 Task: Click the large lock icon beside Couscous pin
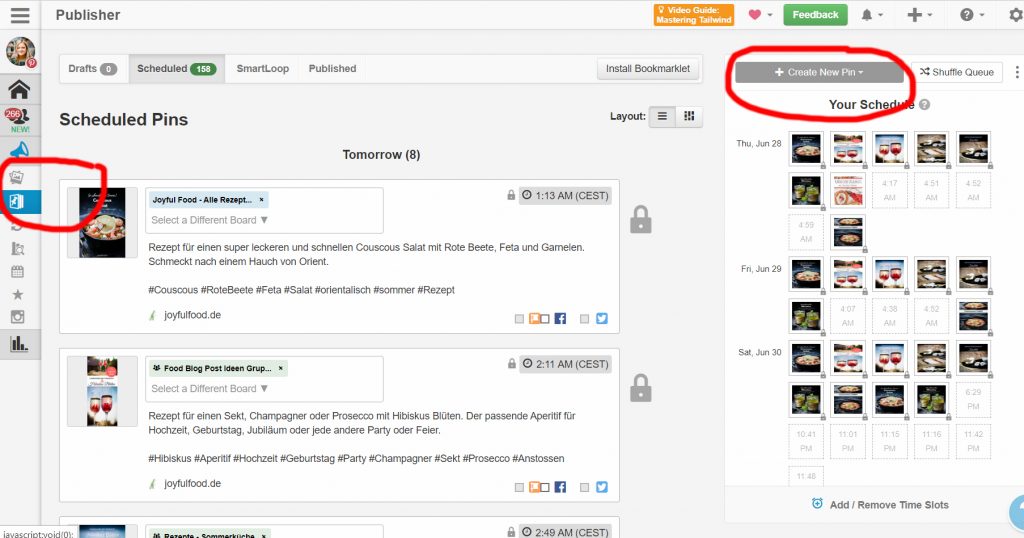(x=641, y=220)
